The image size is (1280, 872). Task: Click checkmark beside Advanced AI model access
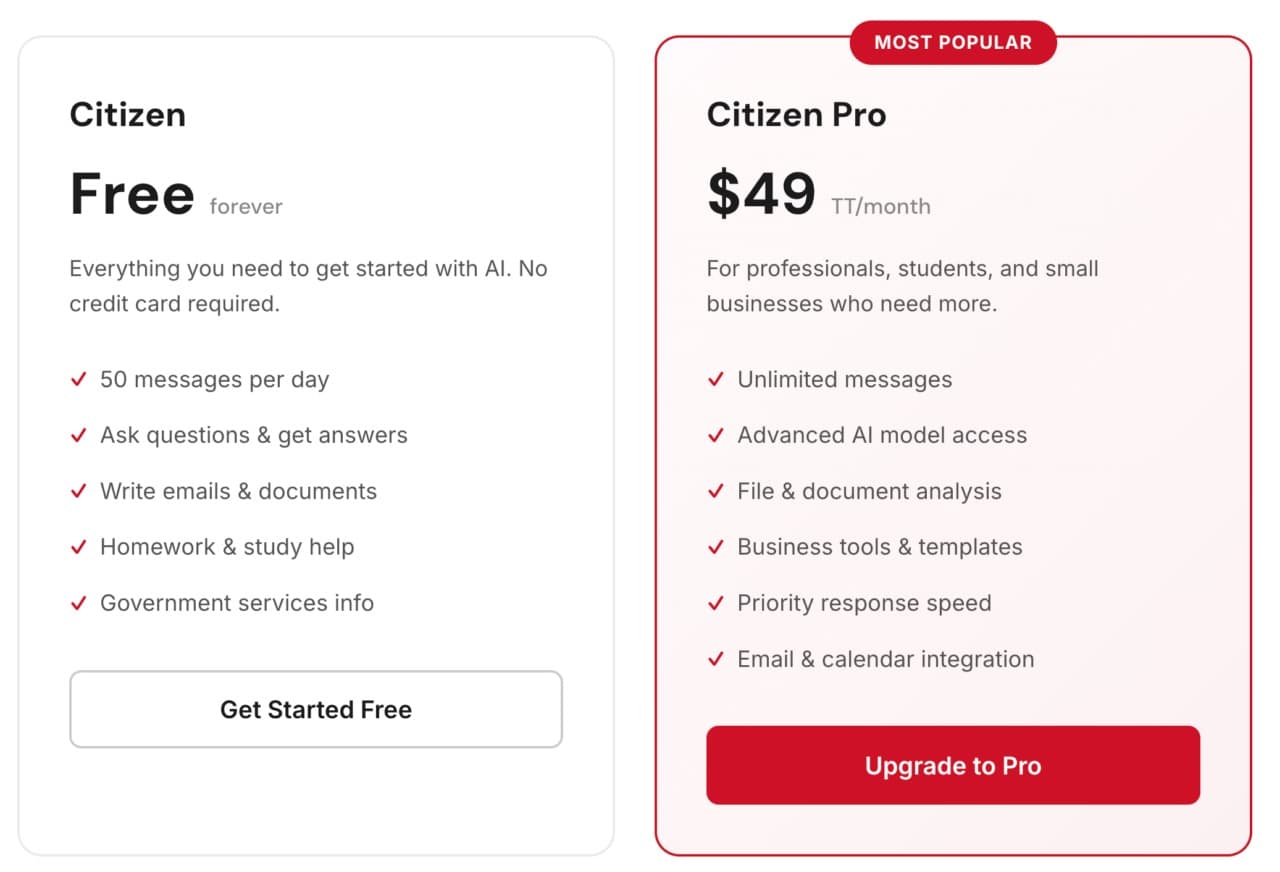pos(715,436)
